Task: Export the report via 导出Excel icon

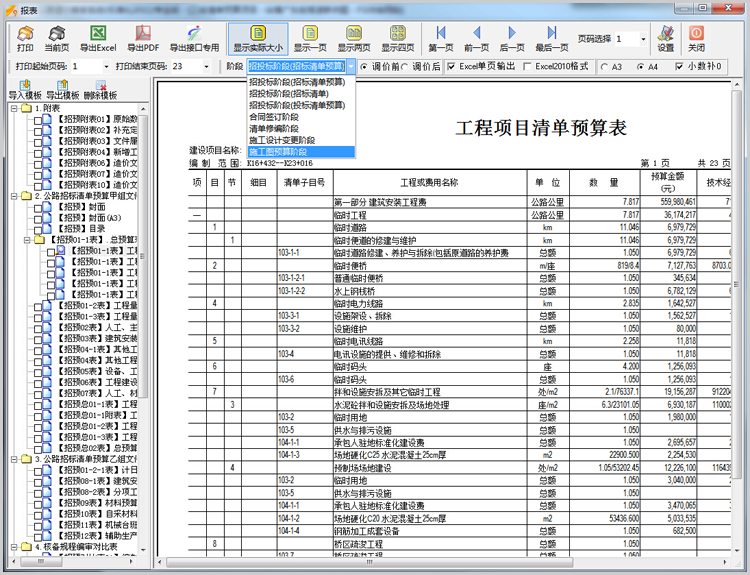Action: pos(98,33)
